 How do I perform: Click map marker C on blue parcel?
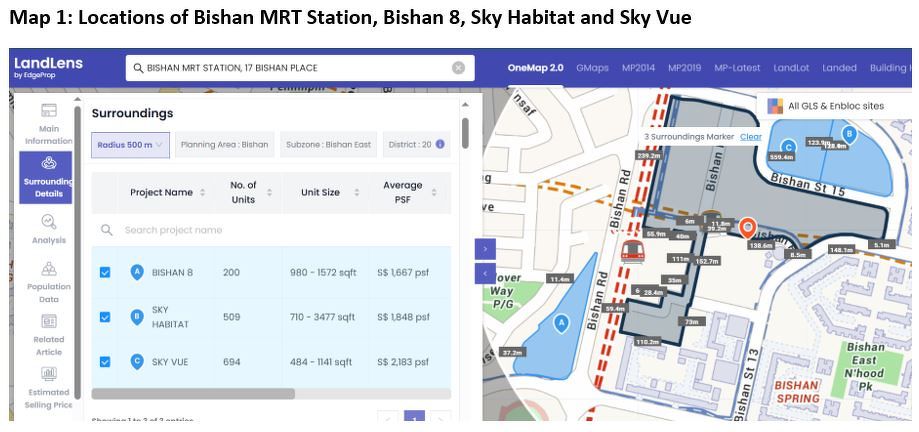[789, 147]
